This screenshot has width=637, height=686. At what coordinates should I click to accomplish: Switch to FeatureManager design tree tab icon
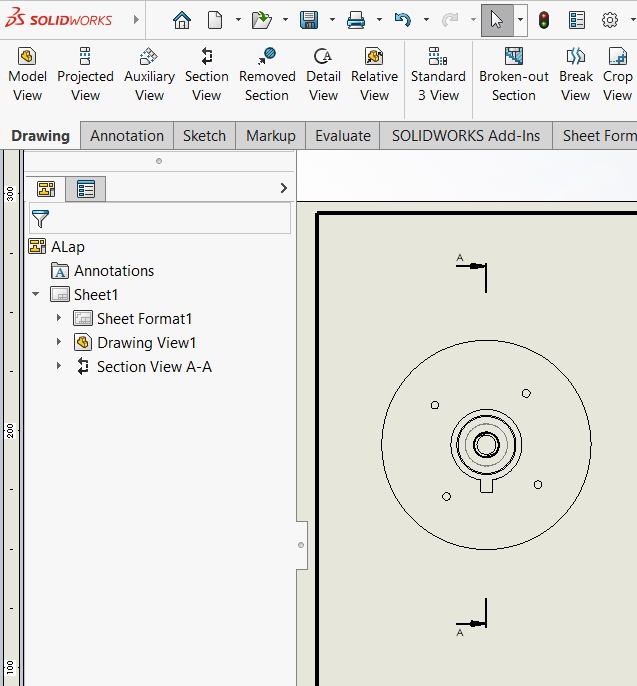(46, 189)
